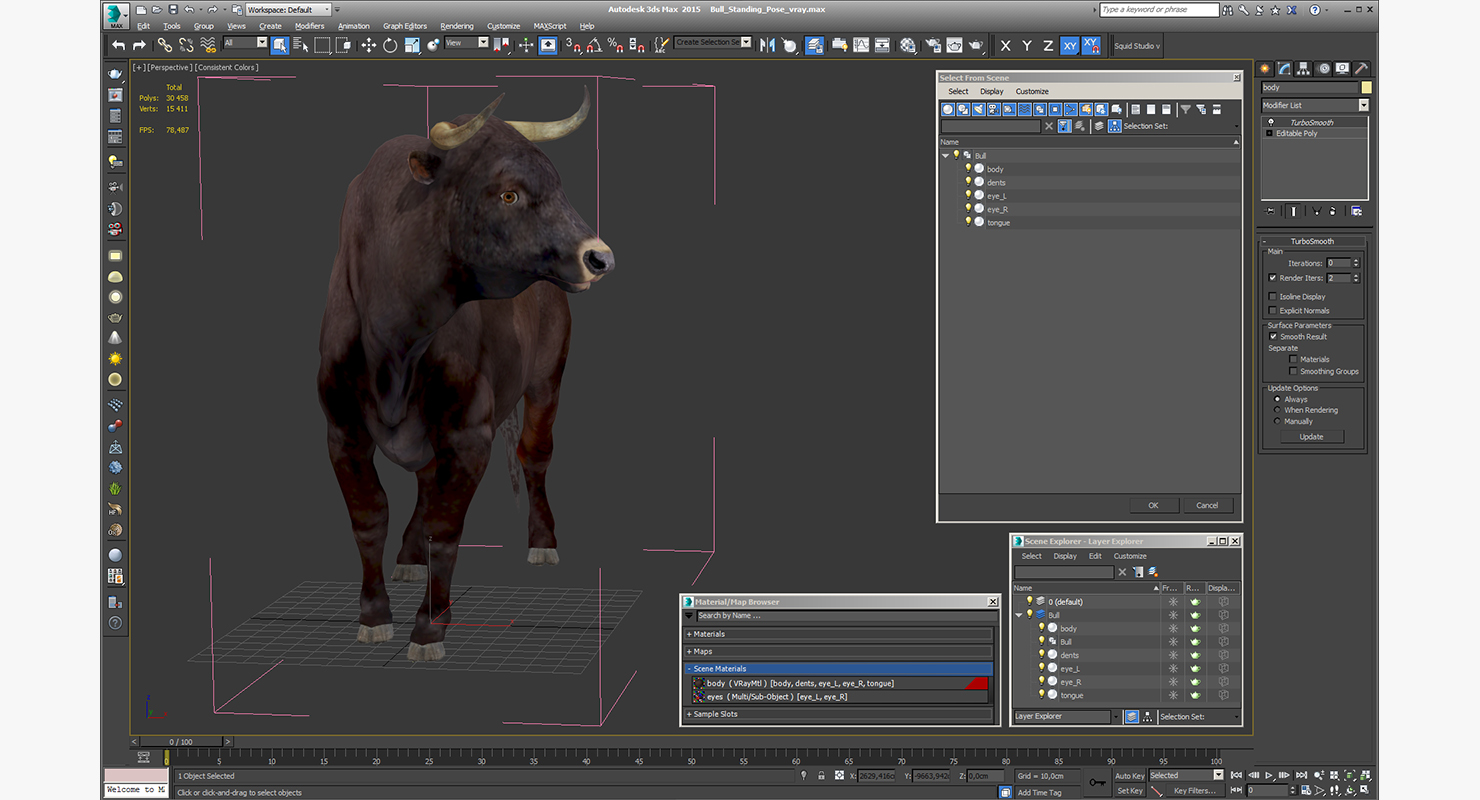This screenshot has width=1480, height=800.
Task: Select the When Rendering update option
Action: click(1277, 410)
